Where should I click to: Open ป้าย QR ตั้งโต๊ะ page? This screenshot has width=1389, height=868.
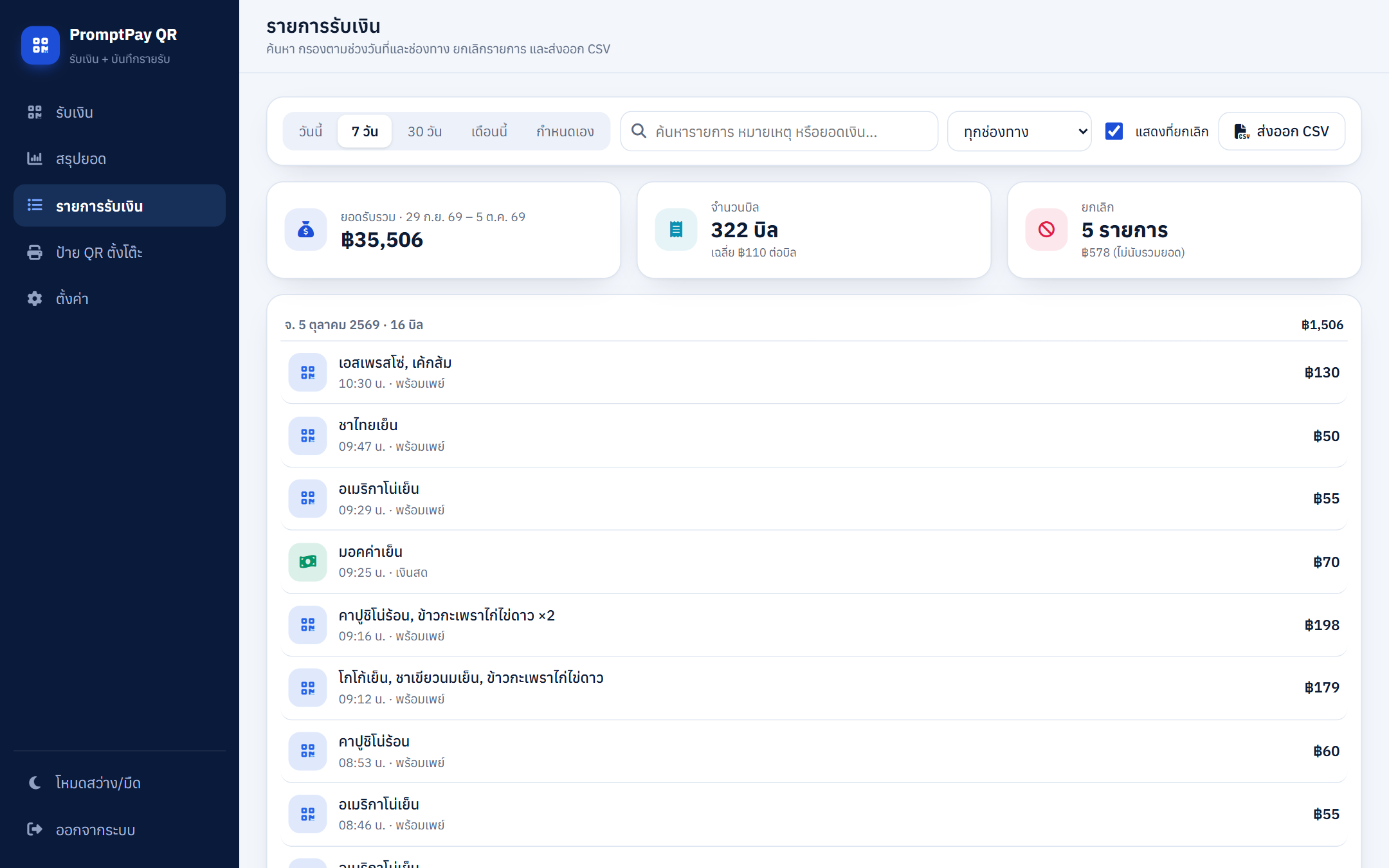coord(120,252)
